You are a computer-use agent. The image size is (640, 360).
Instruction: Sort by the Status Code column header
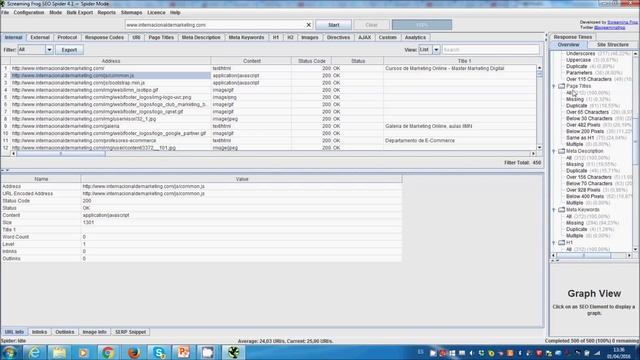click(x=311, y=61)
